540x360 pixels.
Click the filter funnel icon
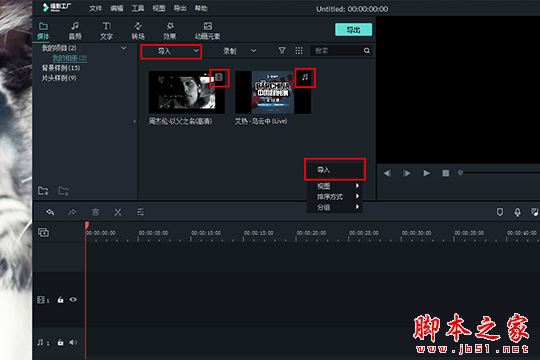282,51
